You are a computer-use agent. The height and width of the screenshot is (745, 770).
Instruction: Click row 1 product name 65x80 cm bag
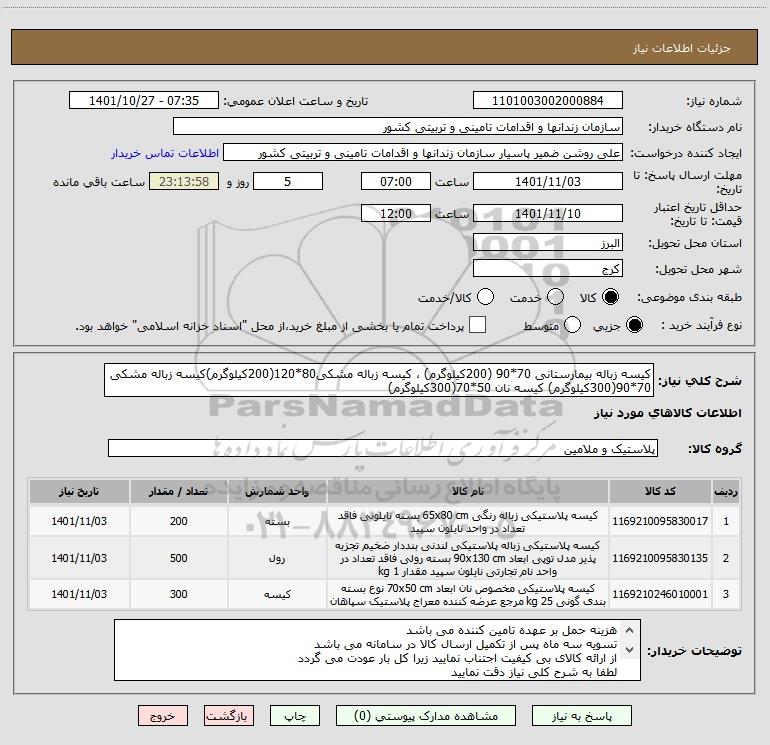(x=468, y=522)
